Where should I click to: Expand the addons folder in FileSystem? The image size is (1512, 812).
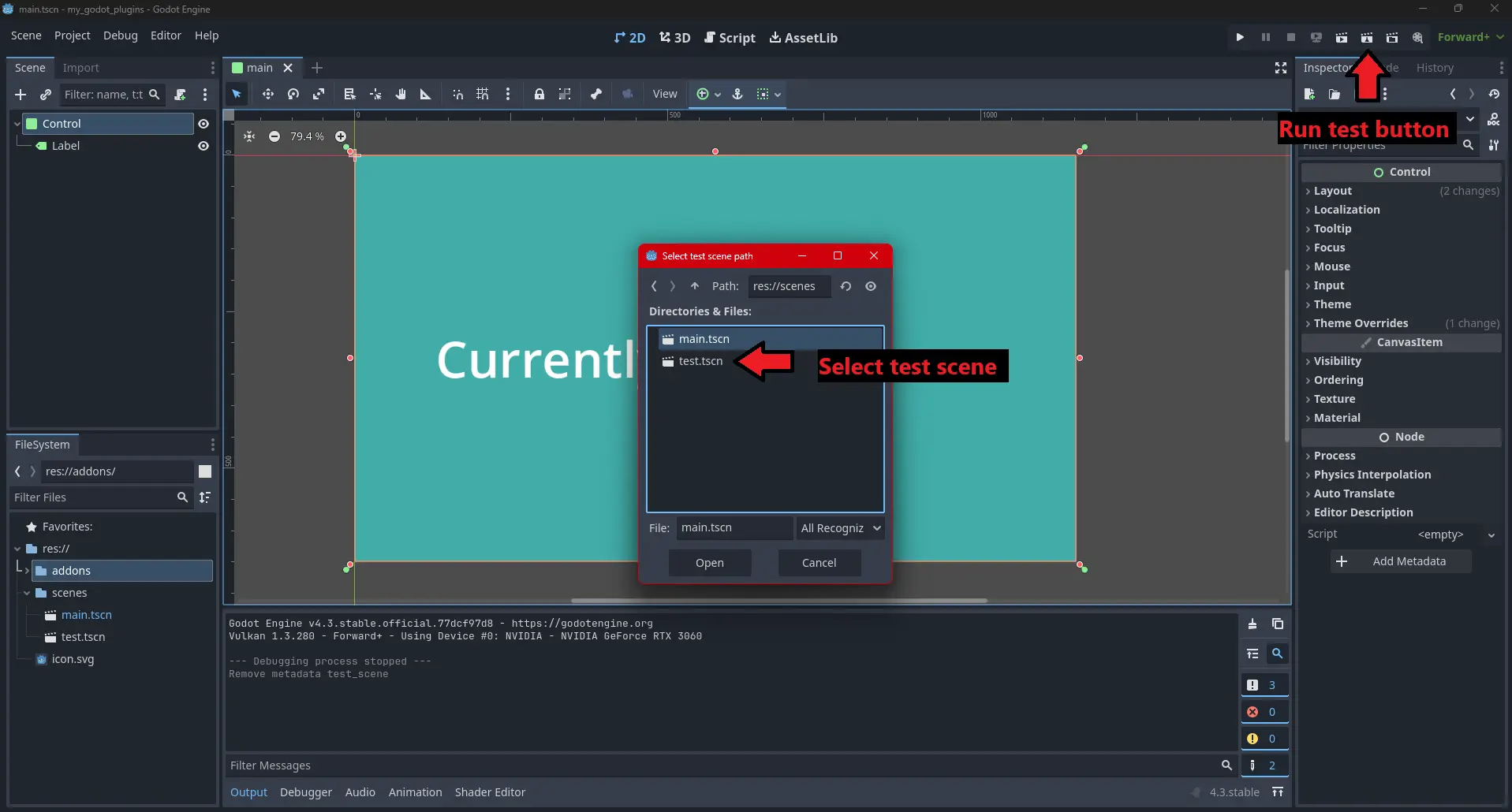tap(27, 570)
